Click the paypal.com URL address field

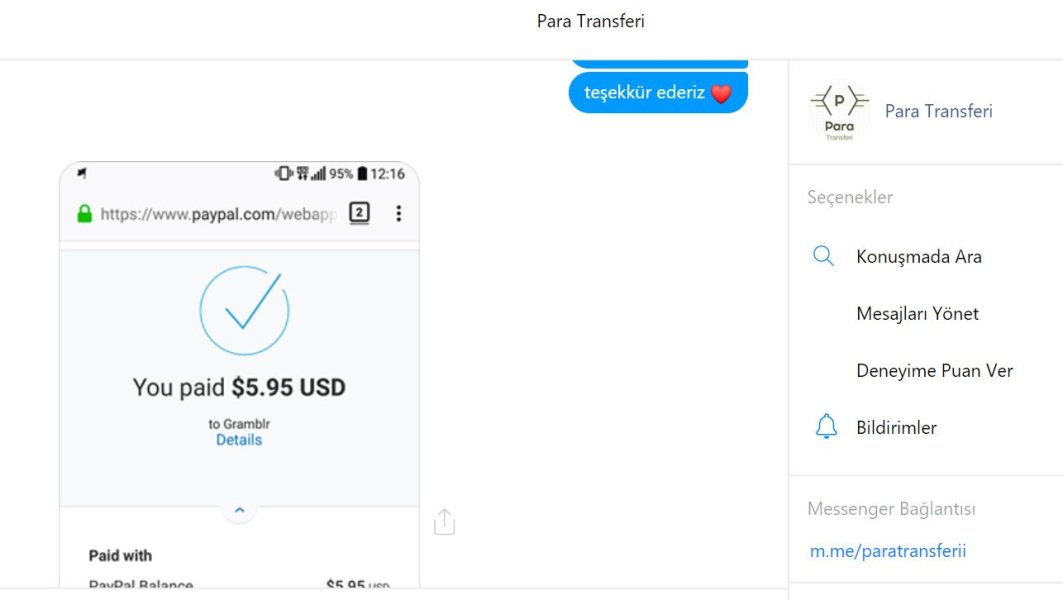click(x=217, y=214)
